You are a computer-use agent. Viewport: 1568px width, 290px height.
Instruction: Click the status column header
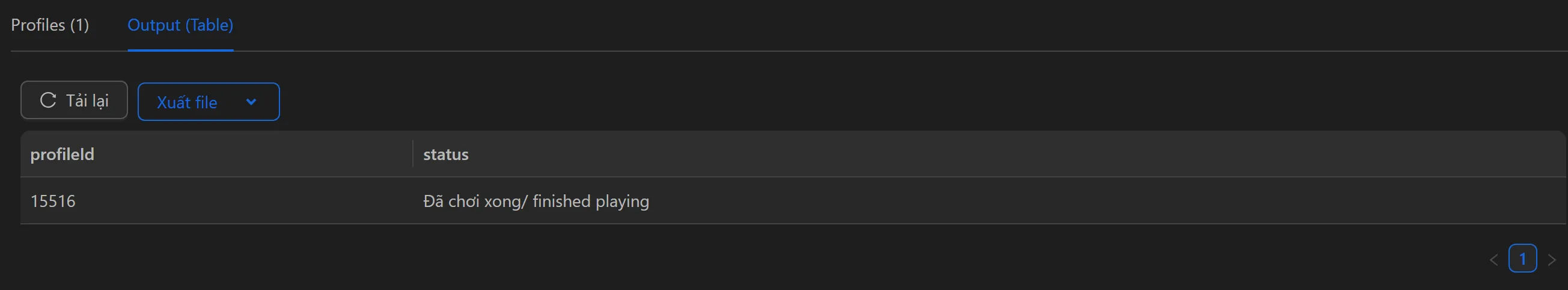(x=445, y=154)
